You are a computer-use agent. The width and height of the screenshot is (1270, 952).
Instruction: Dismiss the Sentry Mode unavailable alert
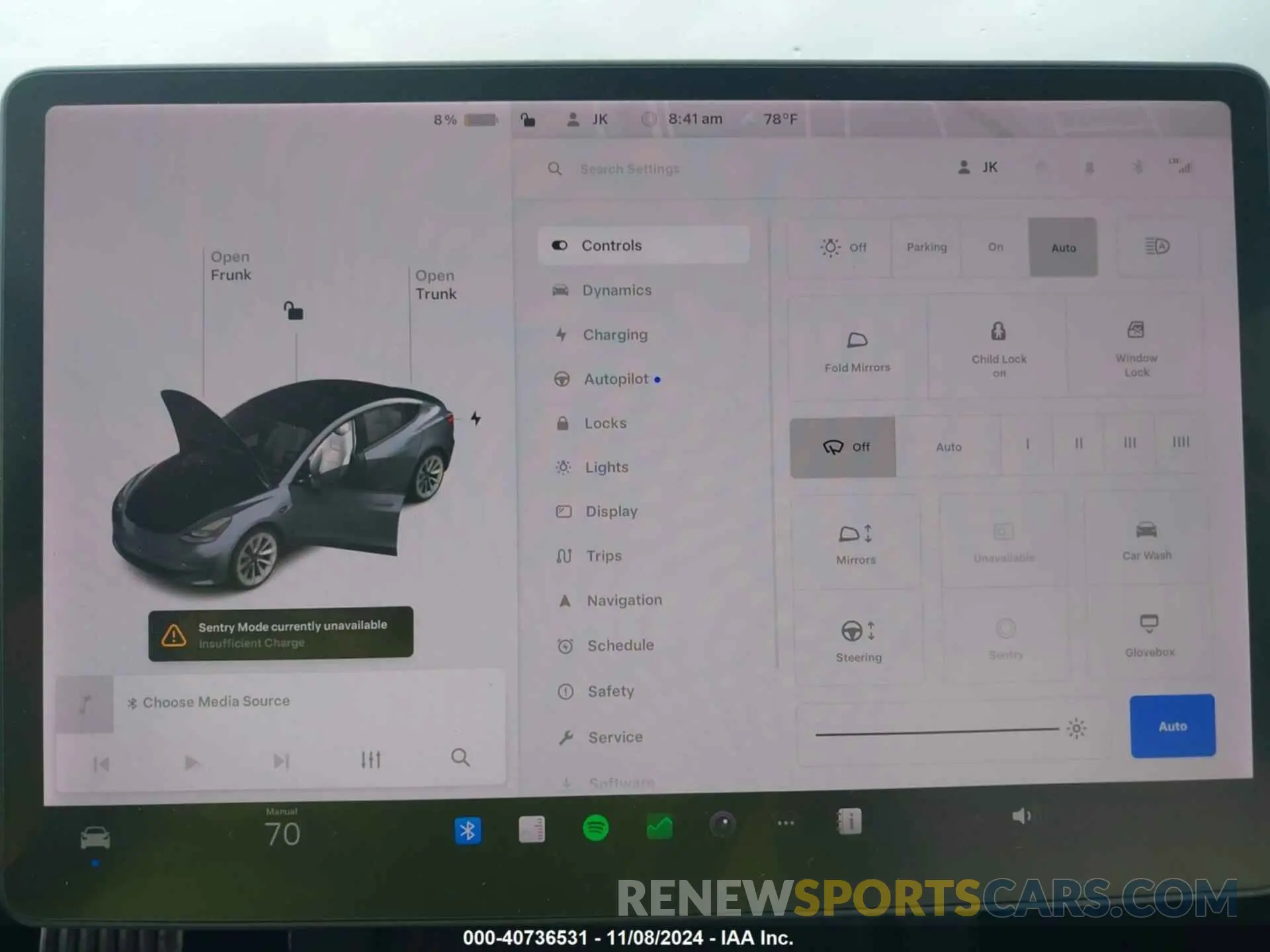click(x=281, y=633)
